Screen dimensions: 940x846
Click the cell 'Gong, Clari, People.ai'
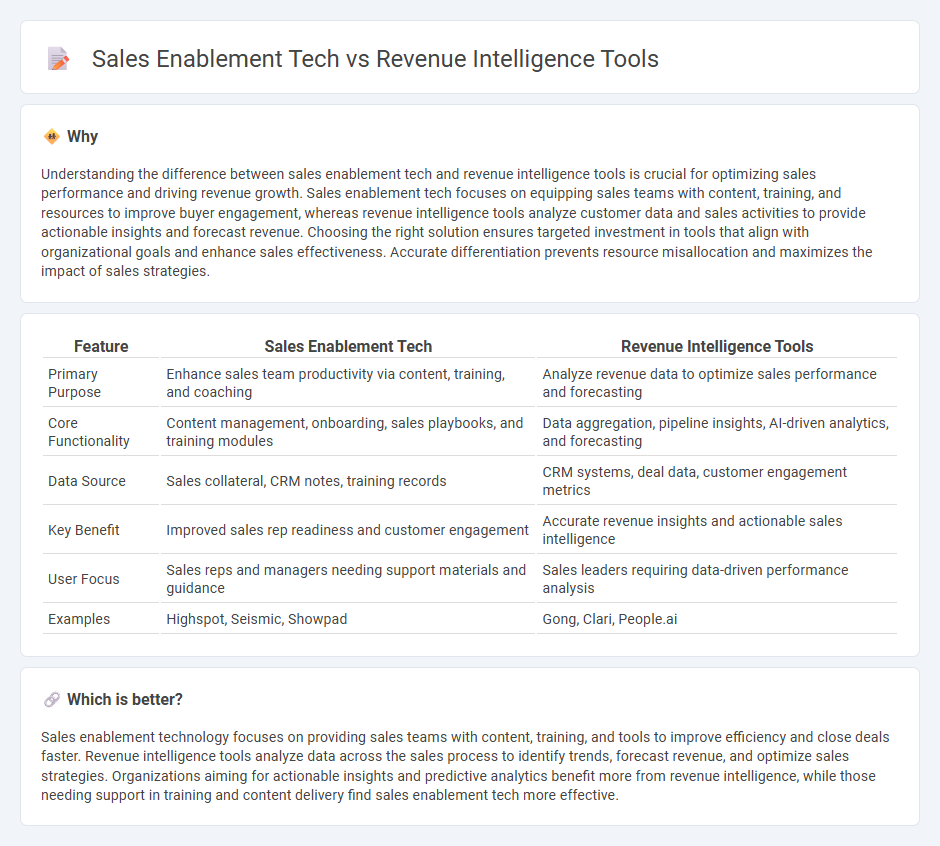coord(717,619)
